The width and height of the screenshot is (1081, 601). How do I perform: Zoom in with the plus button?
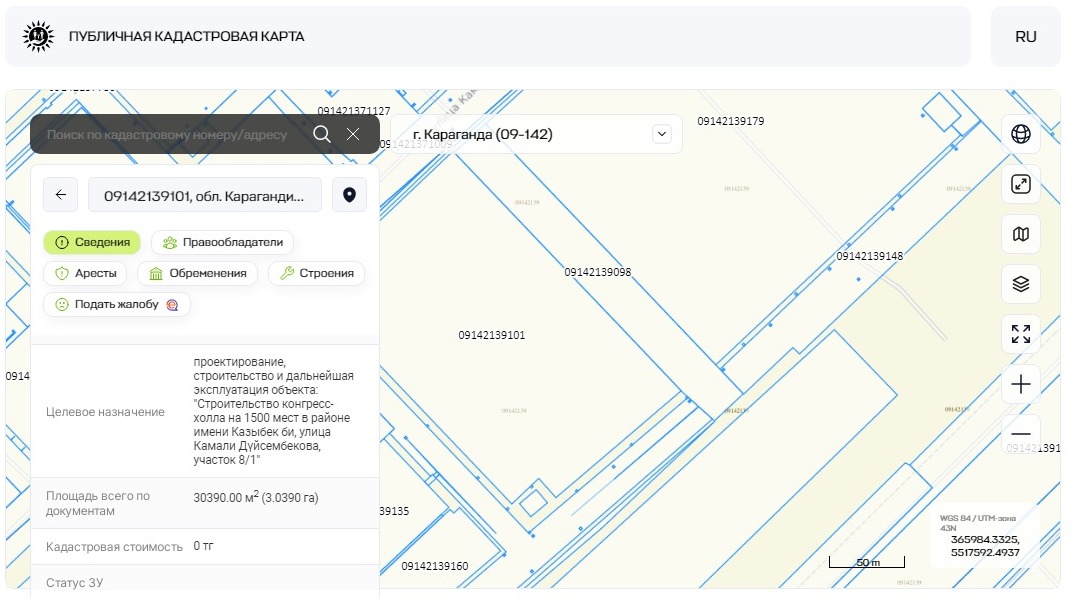(1020, 384)
